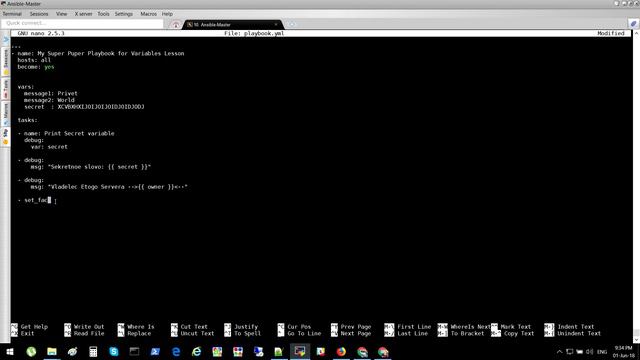The width and height of the screenshot is (640, 360).
Task: Open the network icon in system tray
Action: [570, 352]
